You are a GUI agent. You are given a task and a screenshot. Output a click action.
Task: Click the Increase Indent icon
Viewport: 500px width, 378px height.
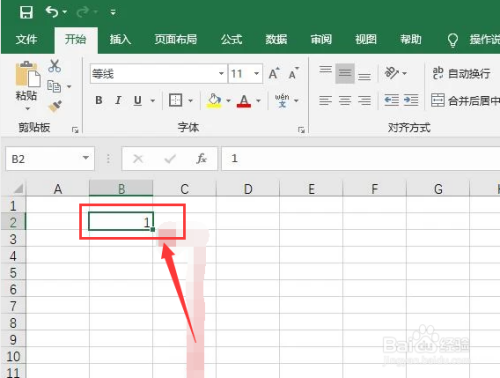411,100
